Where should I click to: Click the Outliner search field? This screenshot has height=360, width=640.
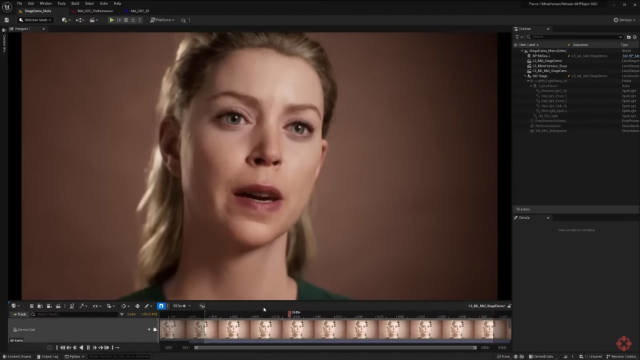(574, 37)
